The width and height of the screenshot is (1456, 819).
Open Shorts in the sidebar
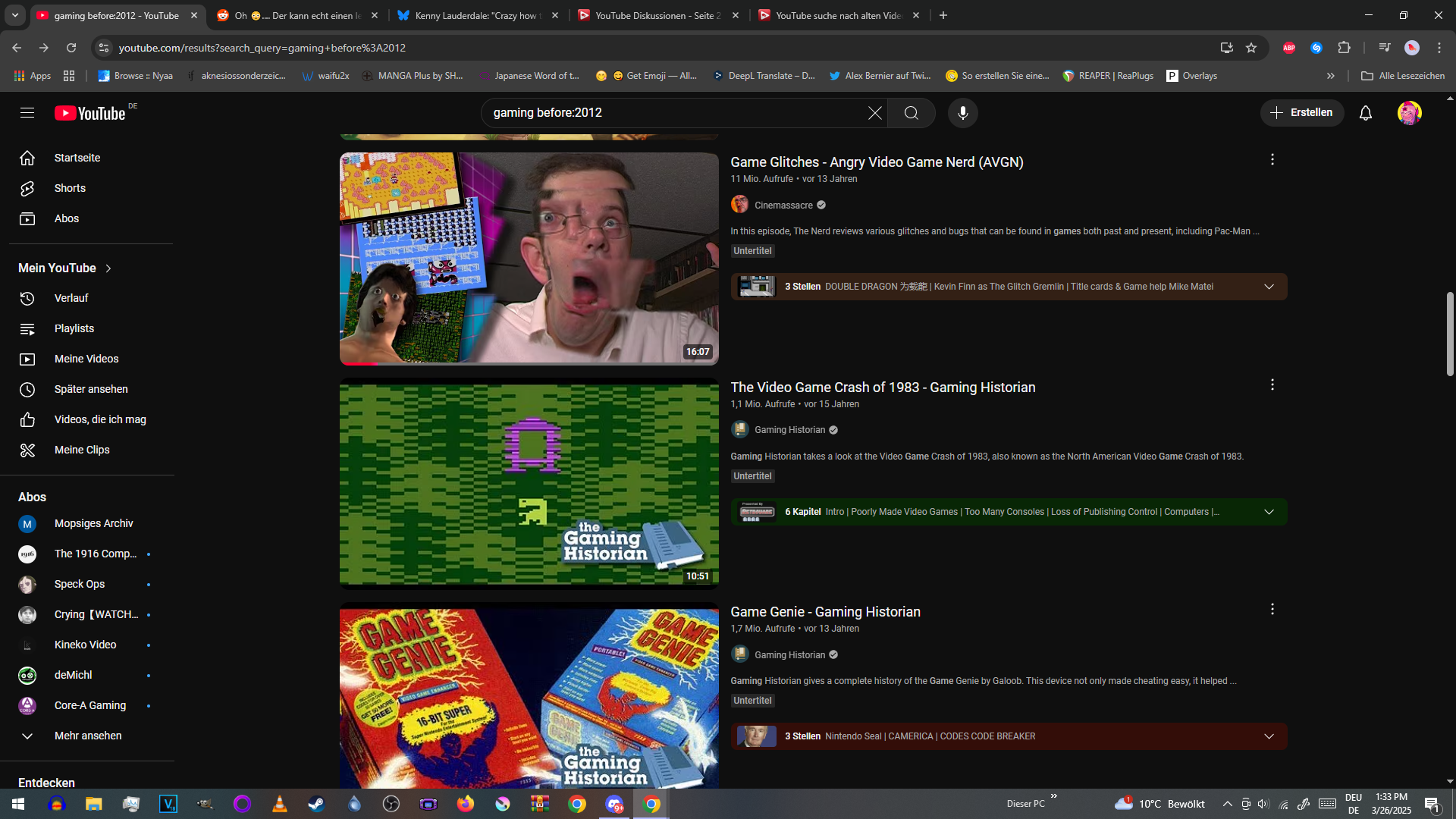[x=70, y=188]
